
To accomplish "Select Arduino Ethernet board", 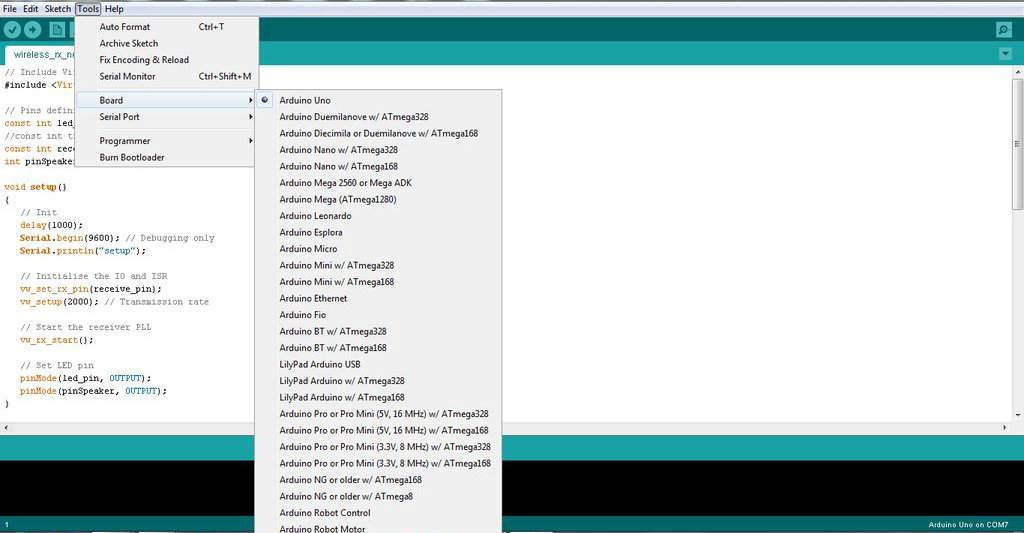I will pyautogui.click(x=378, y=299).
